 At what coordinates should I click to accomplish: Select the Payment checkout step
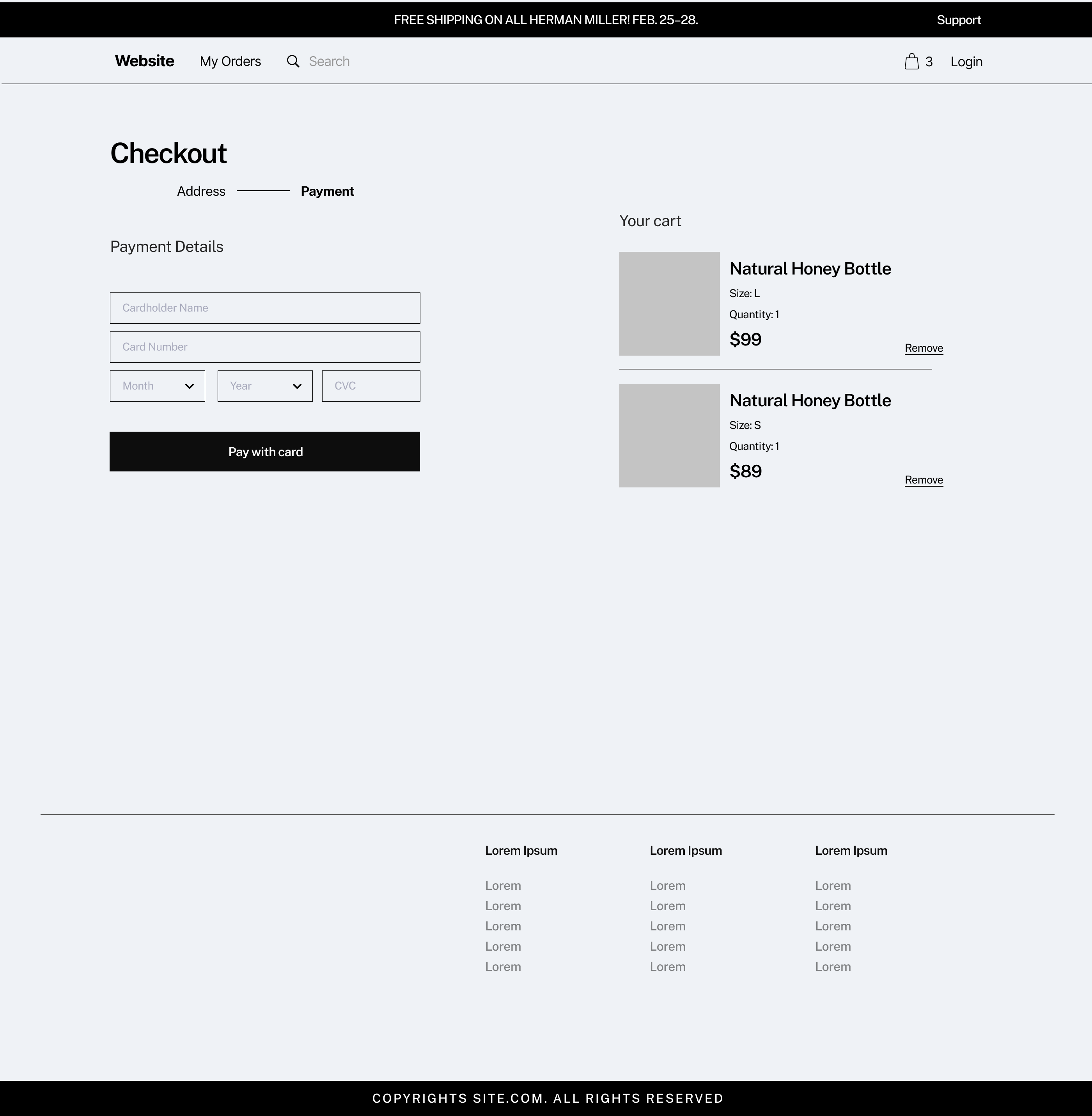click(x=328, y=191)
